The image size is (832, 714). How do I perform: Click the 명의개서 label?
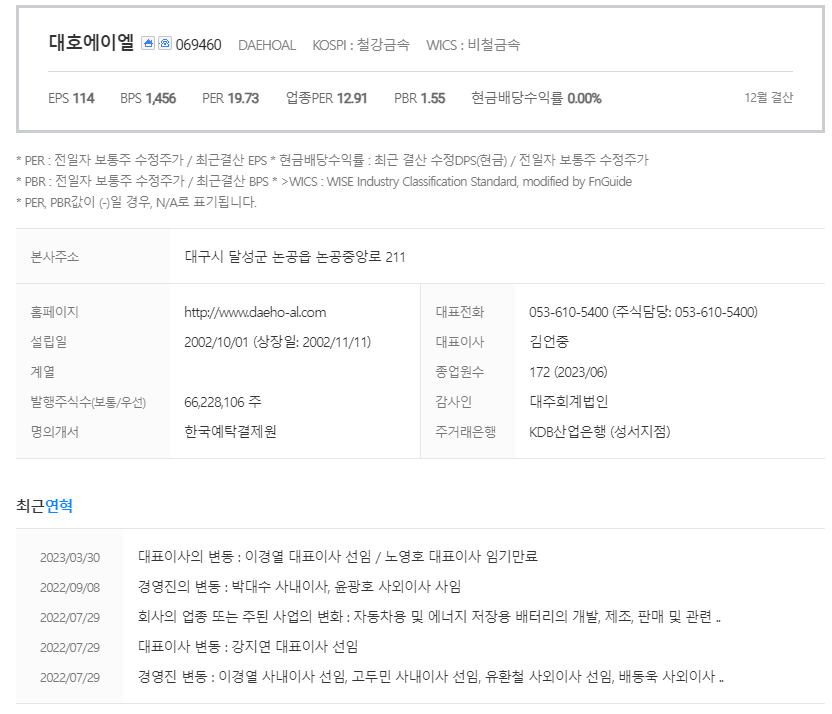55,432
